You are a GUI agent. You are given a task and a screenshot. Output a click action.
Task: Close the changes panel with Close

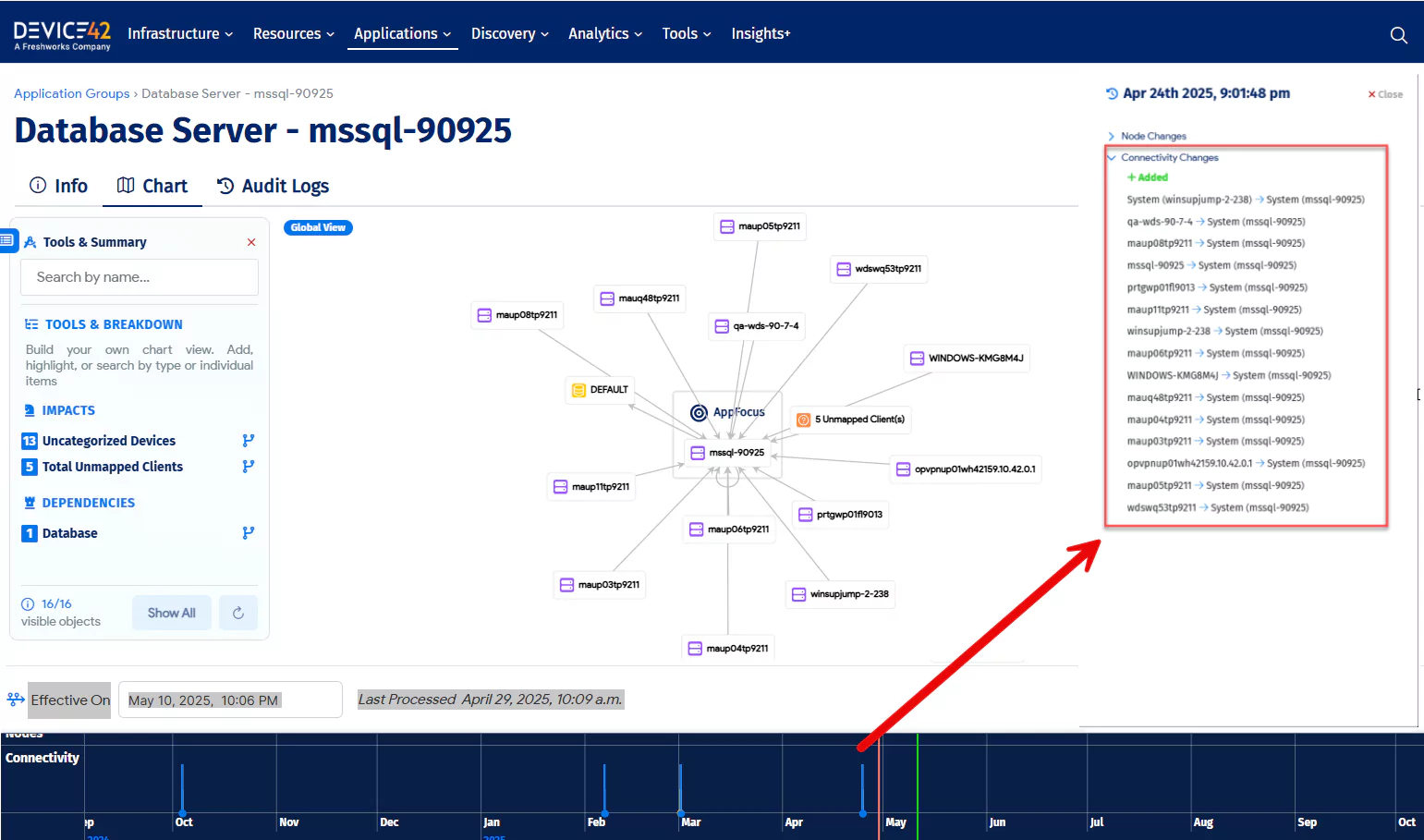1385,94
